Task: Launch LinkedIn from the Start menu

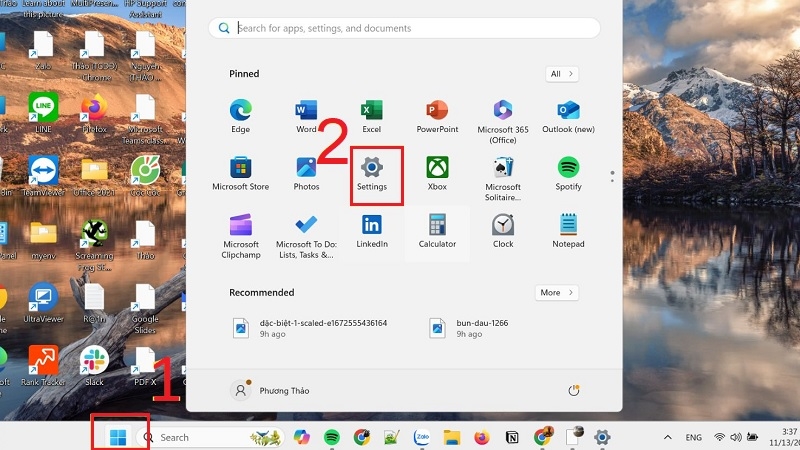Action: click(372, 231)
